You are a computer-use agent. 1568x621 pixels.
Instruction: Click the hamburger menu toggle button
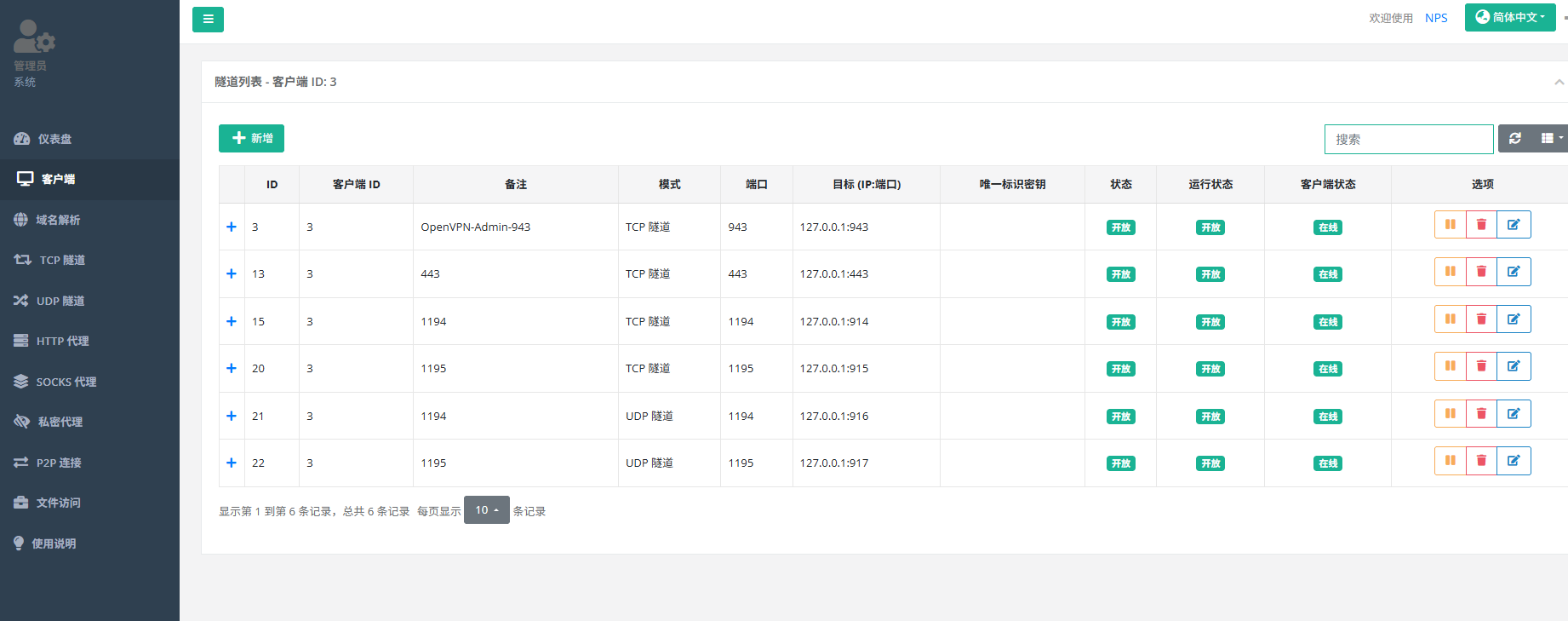point(208,19)
